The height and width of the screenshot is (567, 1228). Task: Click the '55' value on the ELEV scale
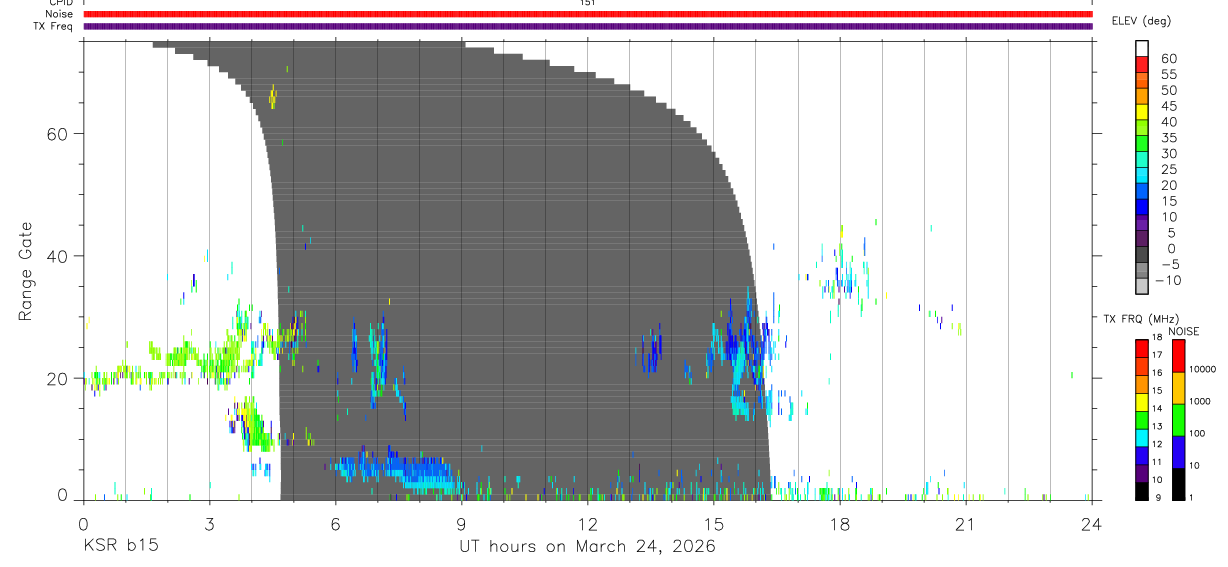click(1169, 75)
